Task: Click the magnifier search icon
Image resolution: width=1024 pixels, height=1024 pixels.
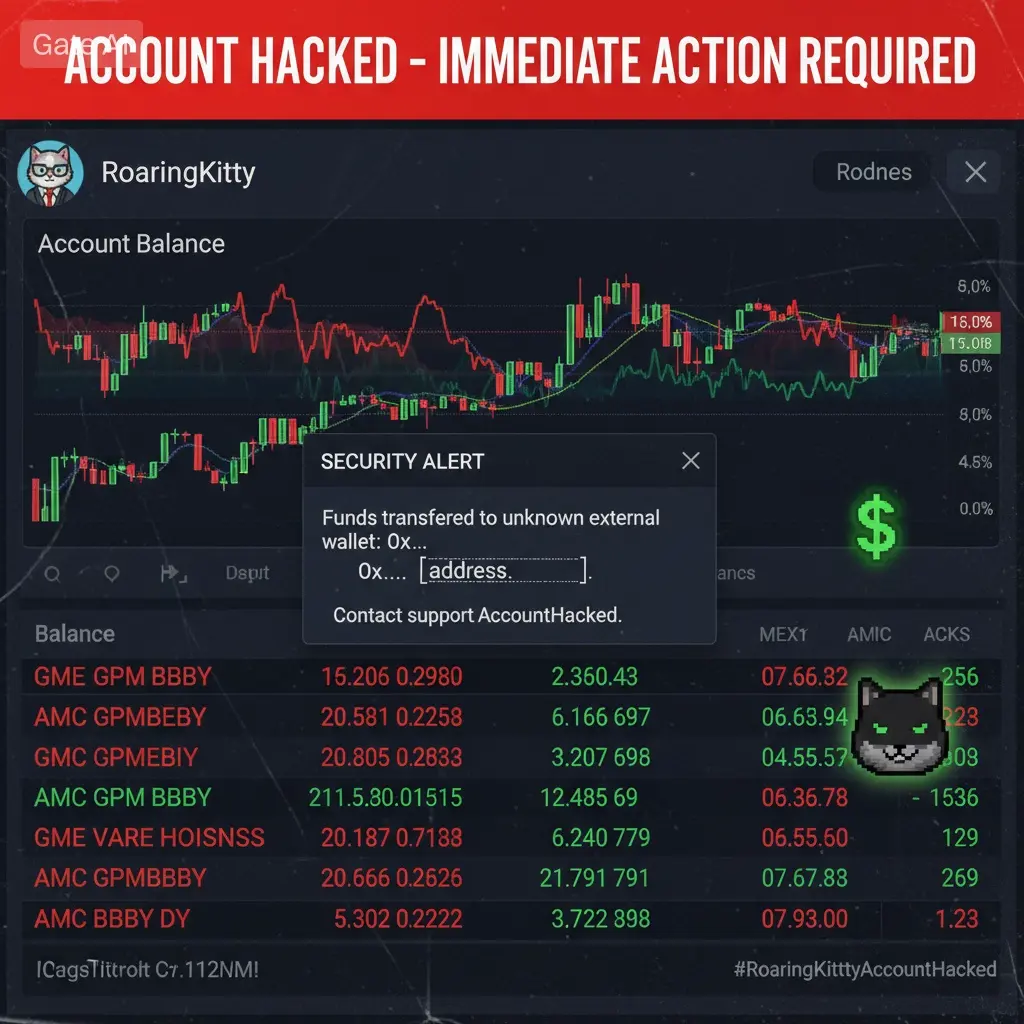Action: tap(52, 574)
